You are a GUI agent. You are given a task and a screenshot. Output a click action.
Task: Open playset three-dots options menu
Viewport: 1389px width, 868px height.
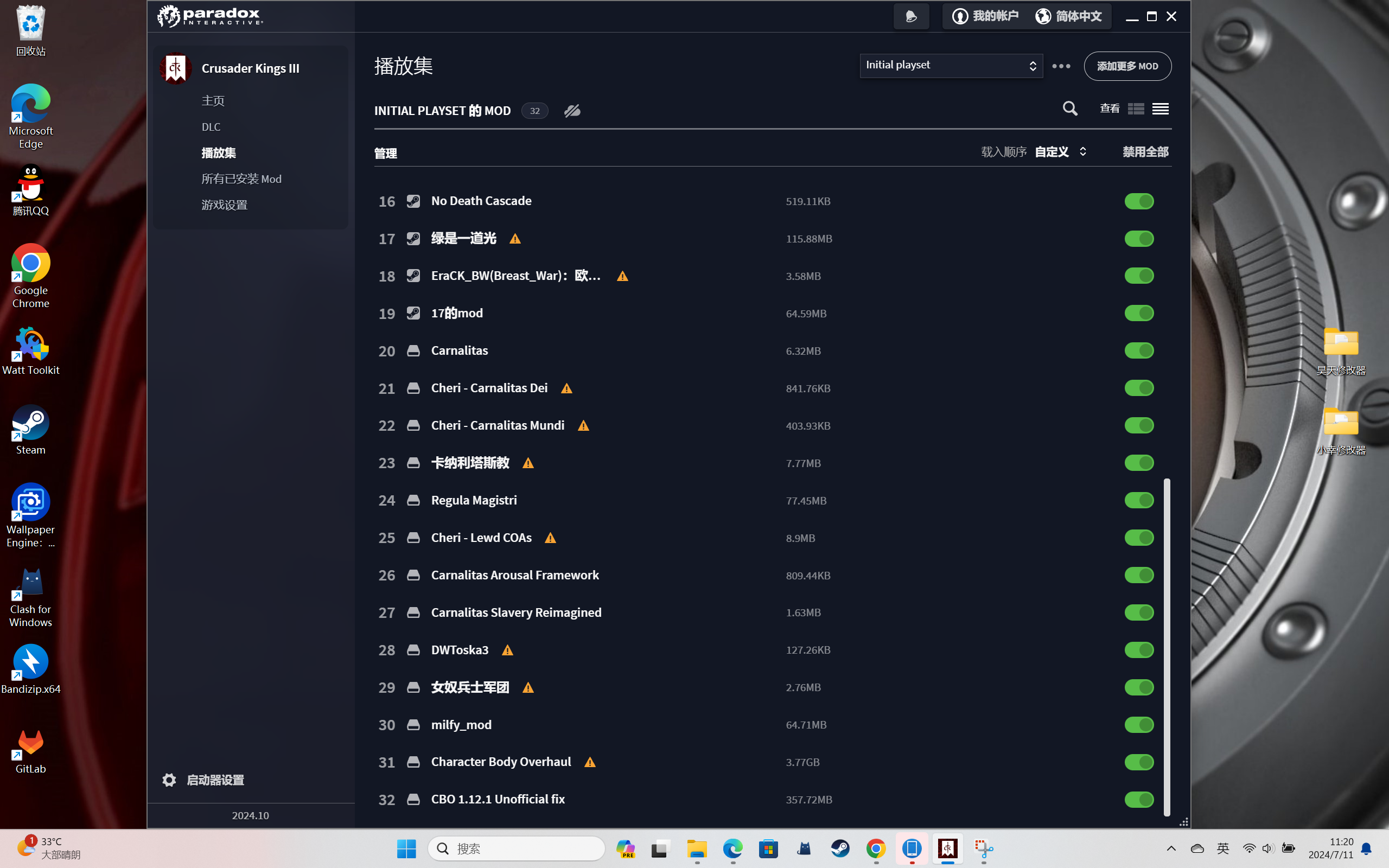pos(1061,66)
